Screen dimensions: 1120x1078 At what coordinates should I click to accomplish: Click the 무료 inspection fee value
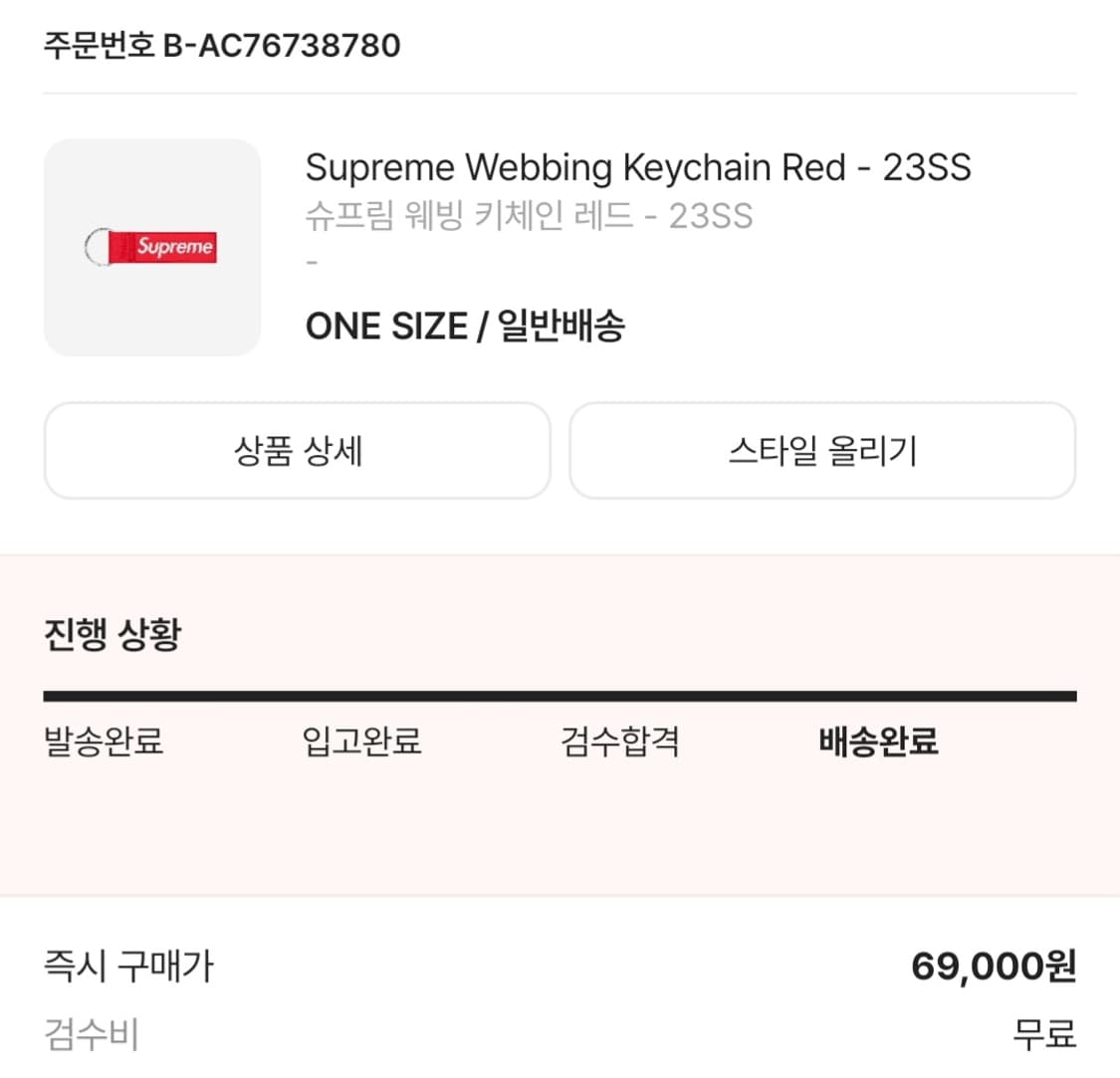1044,1034
